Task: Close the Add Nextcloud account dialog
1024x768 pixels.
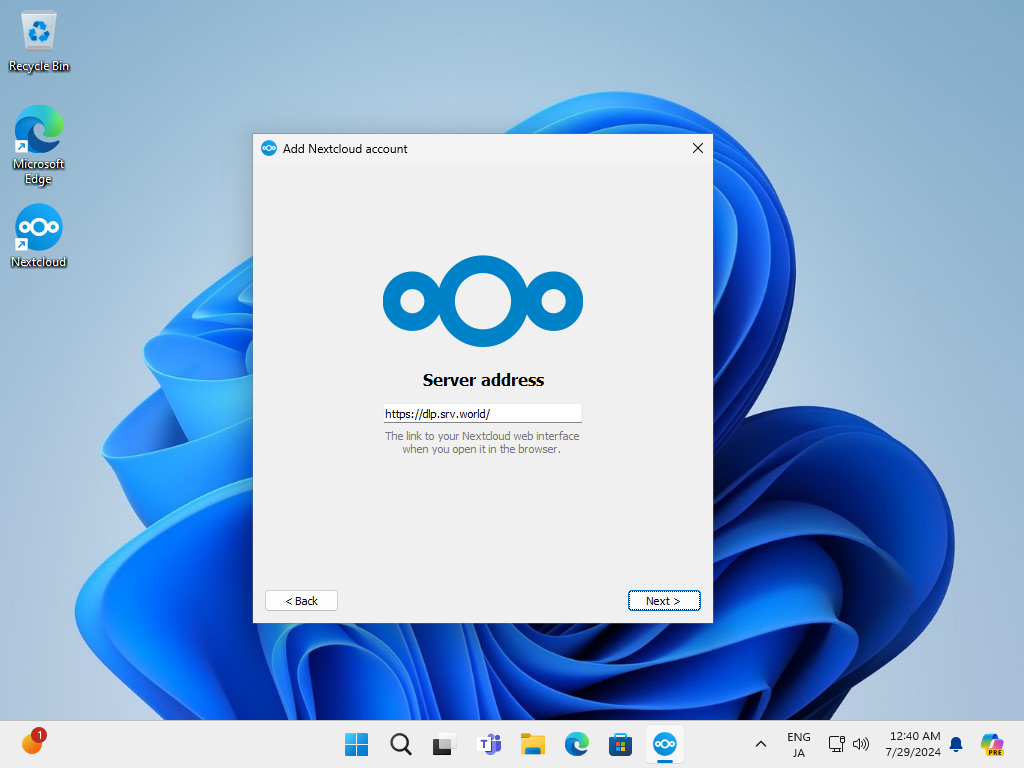Action: 697,148
